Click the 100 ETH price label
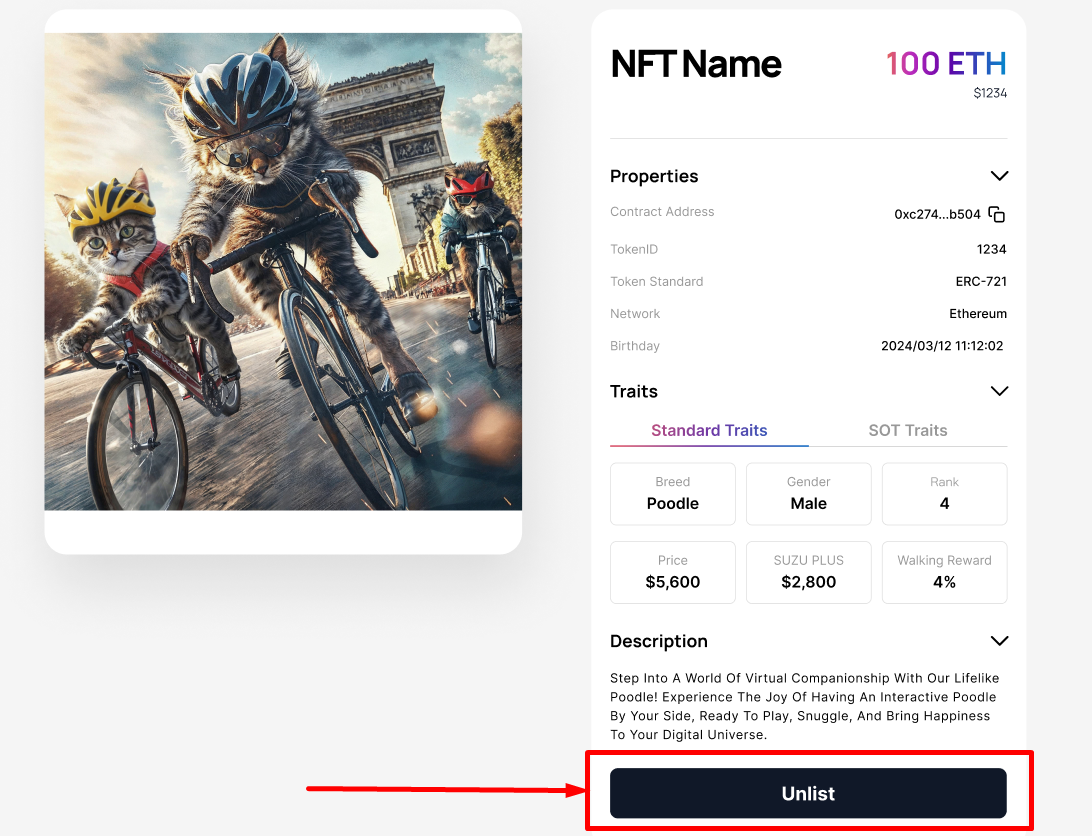 point(945,64)
